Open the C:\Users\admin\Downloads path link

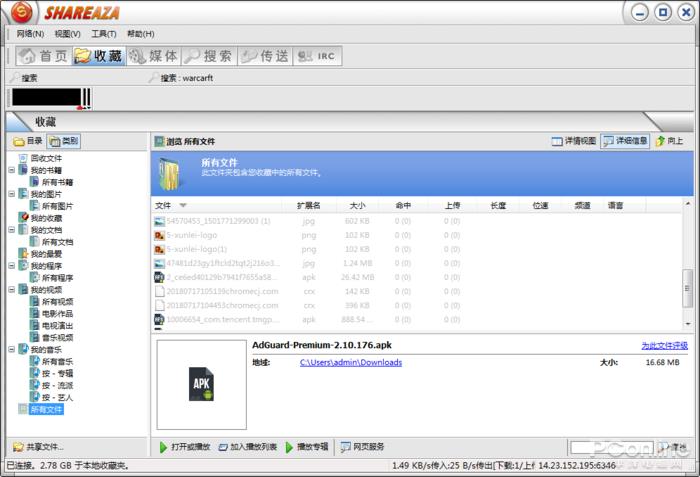pyautogui.click(x=350, y=362)
